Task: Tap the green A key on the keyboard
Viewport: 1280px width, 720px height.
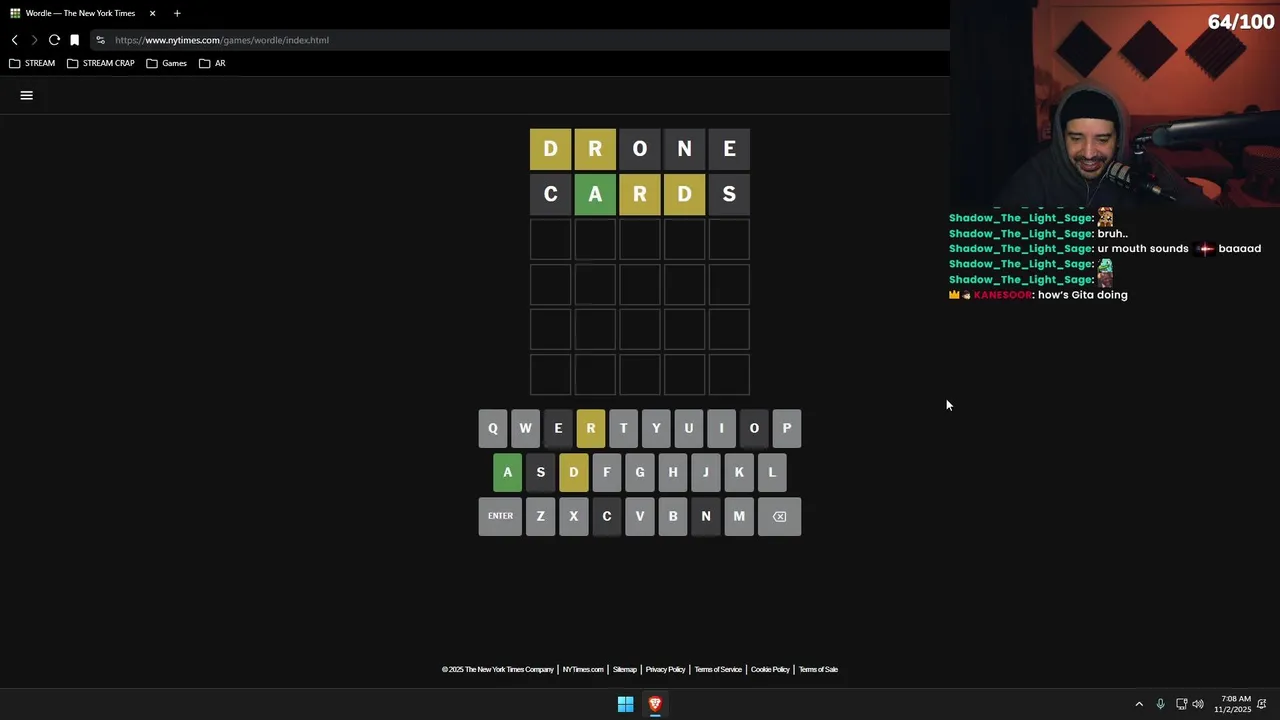Action: 507,472
